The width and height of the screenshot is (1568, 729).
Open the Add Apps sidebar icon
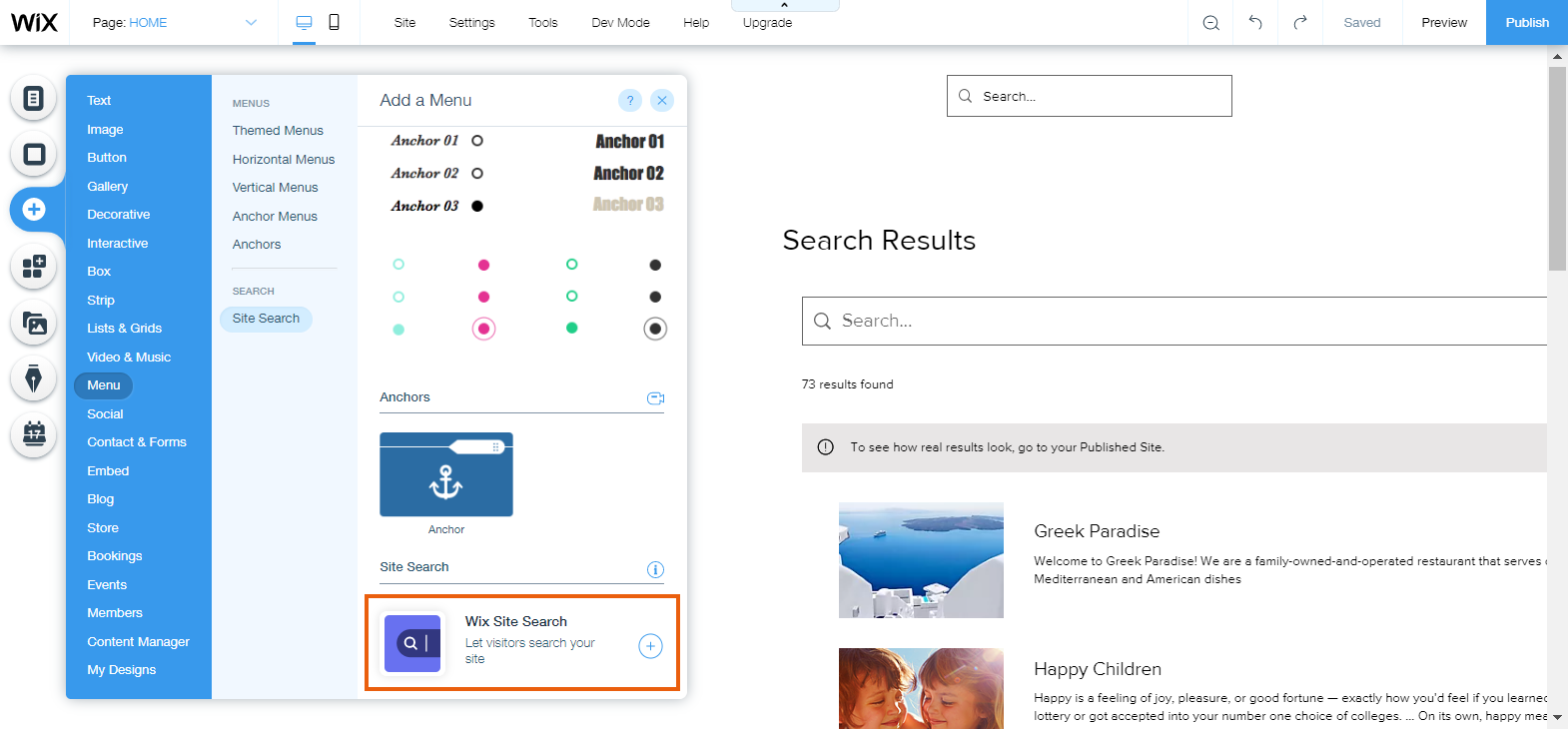pos(34,267)
